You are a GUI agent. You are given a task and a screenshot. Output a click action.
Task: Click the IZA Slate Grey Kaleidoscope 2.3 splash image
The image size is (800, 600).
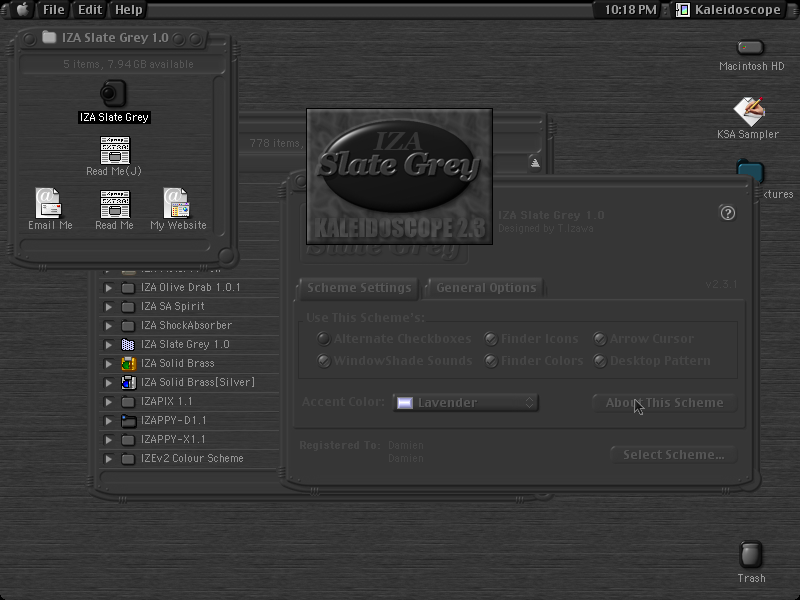(x=399, y=177)
